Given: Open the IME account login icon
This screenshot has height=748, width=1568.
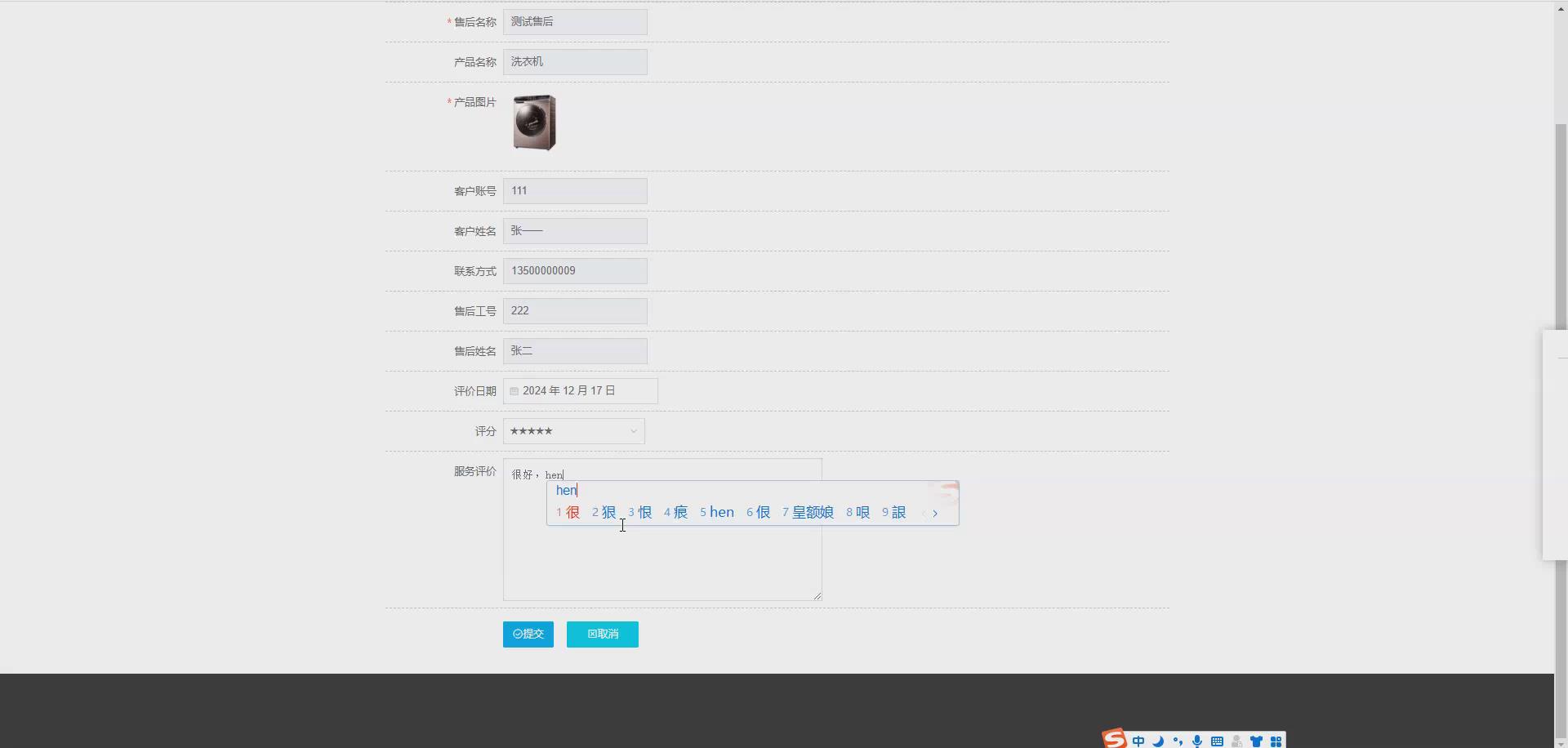Looking at the screenshot, I should click(x=1236, y=741).
